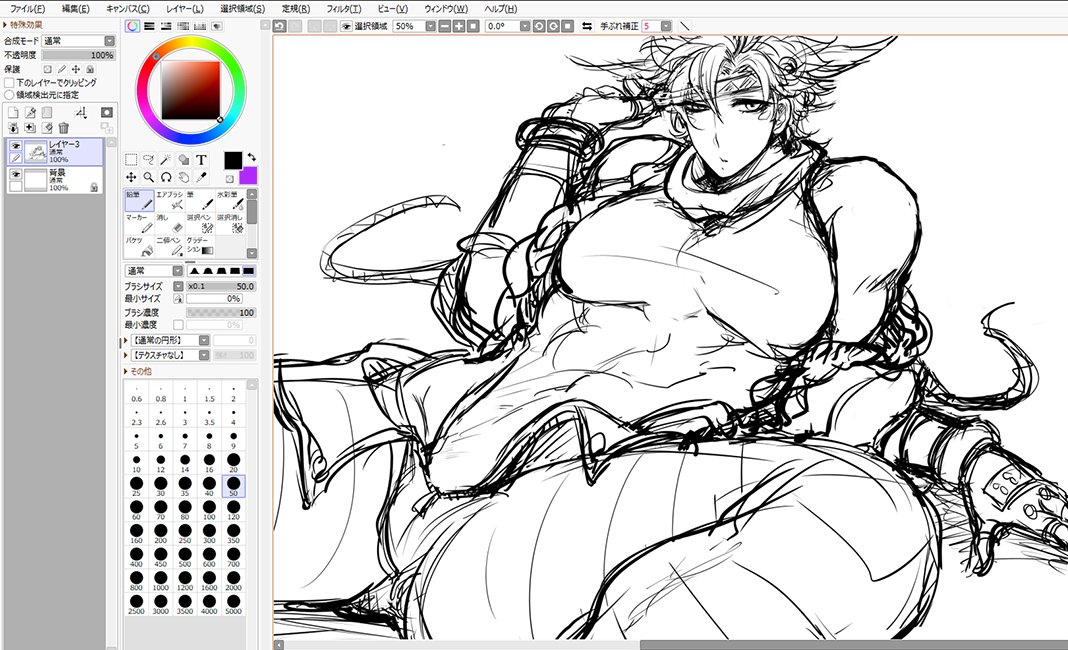Toggle 選択領域 visibility eye in toolbar
Screen dimensions: 1068x650
coord(347,26)
